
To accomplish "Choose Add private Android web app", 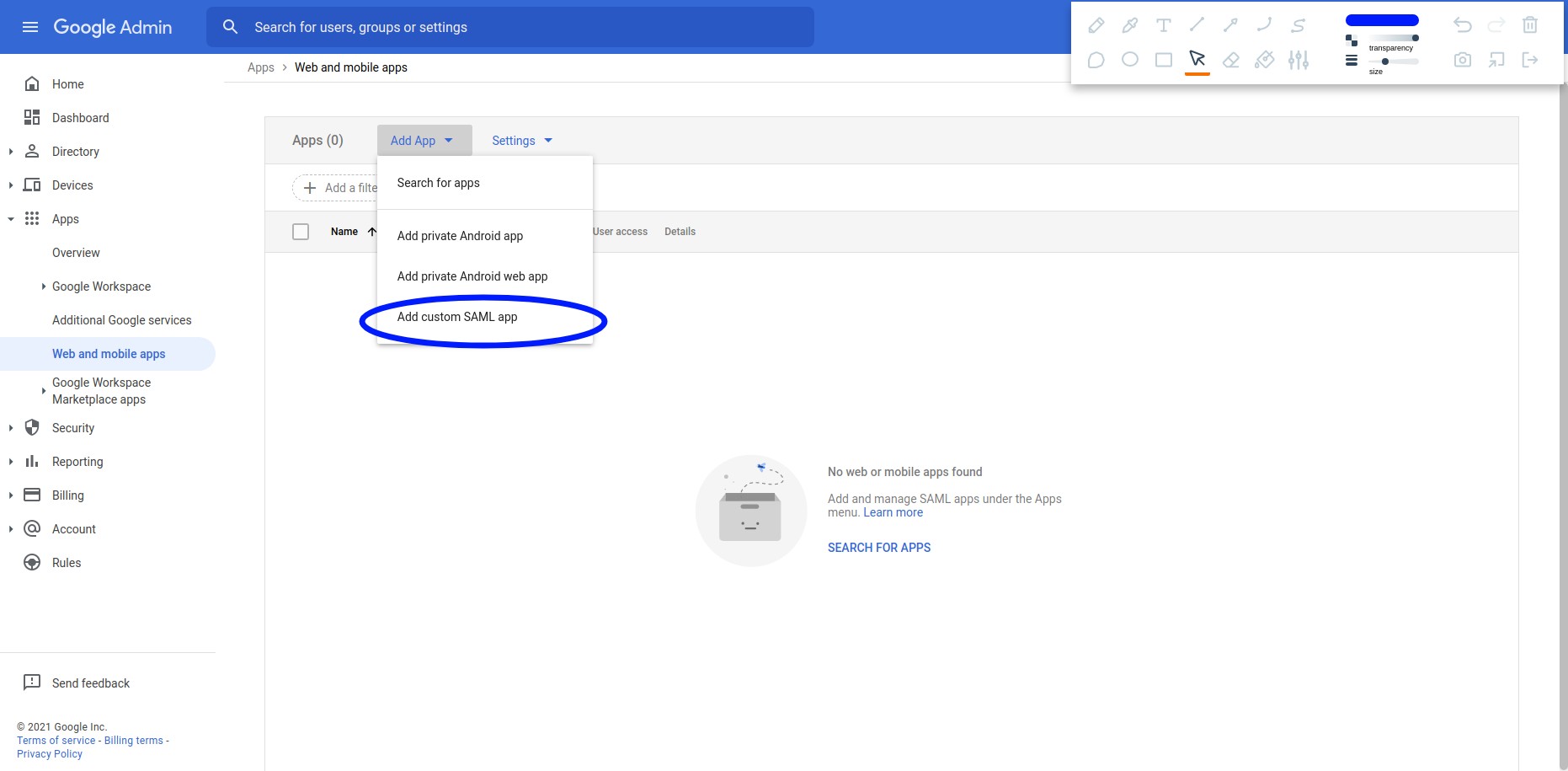I will click(x=485, y=276).
